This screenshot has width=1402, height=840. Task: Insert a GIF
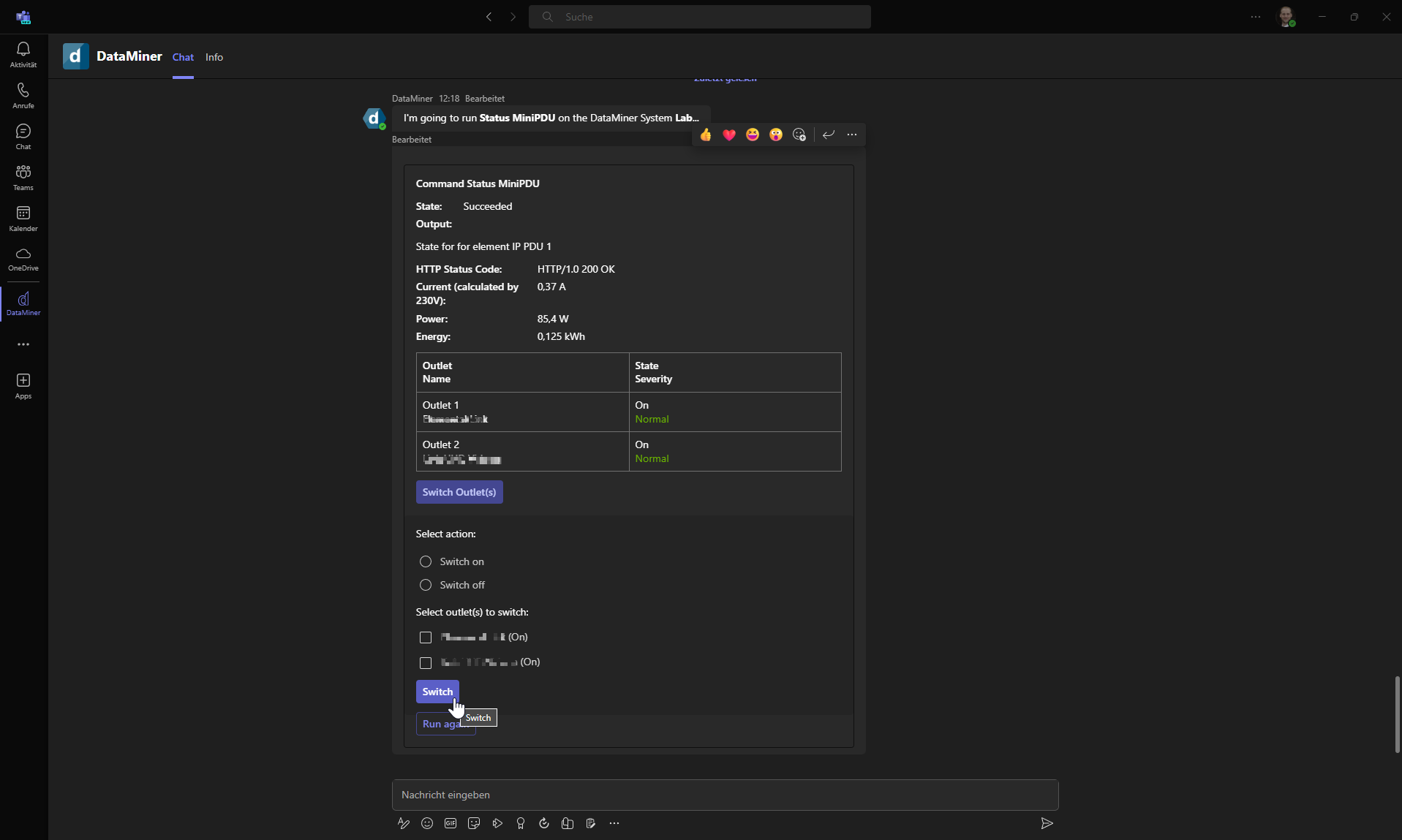(x=451, y=823)
